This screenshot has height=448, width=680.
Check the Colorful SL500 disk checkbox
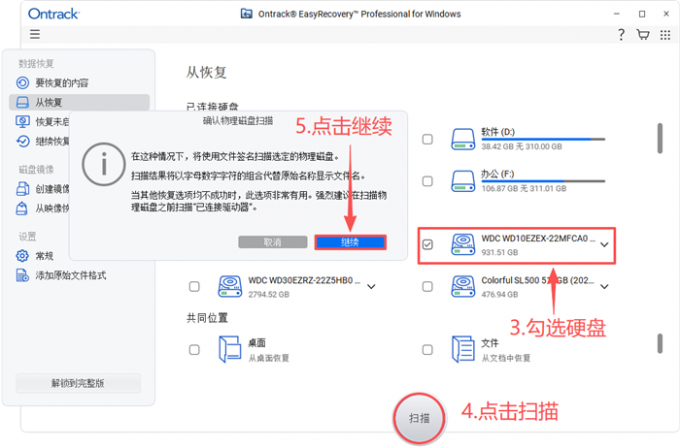pos(428,287)
